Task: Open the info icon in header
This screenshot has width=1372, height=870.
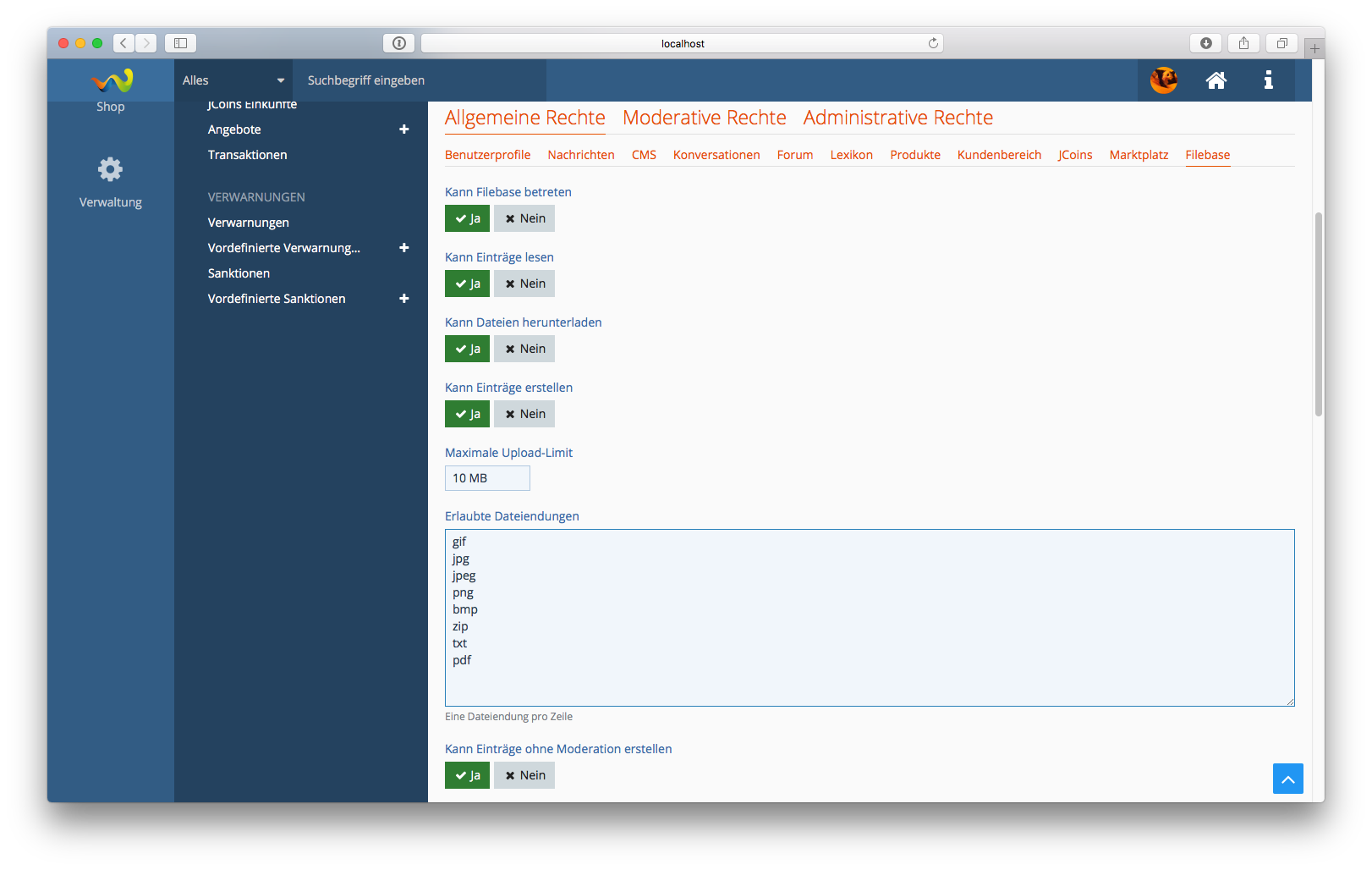Action: [x=1268, y=80]
